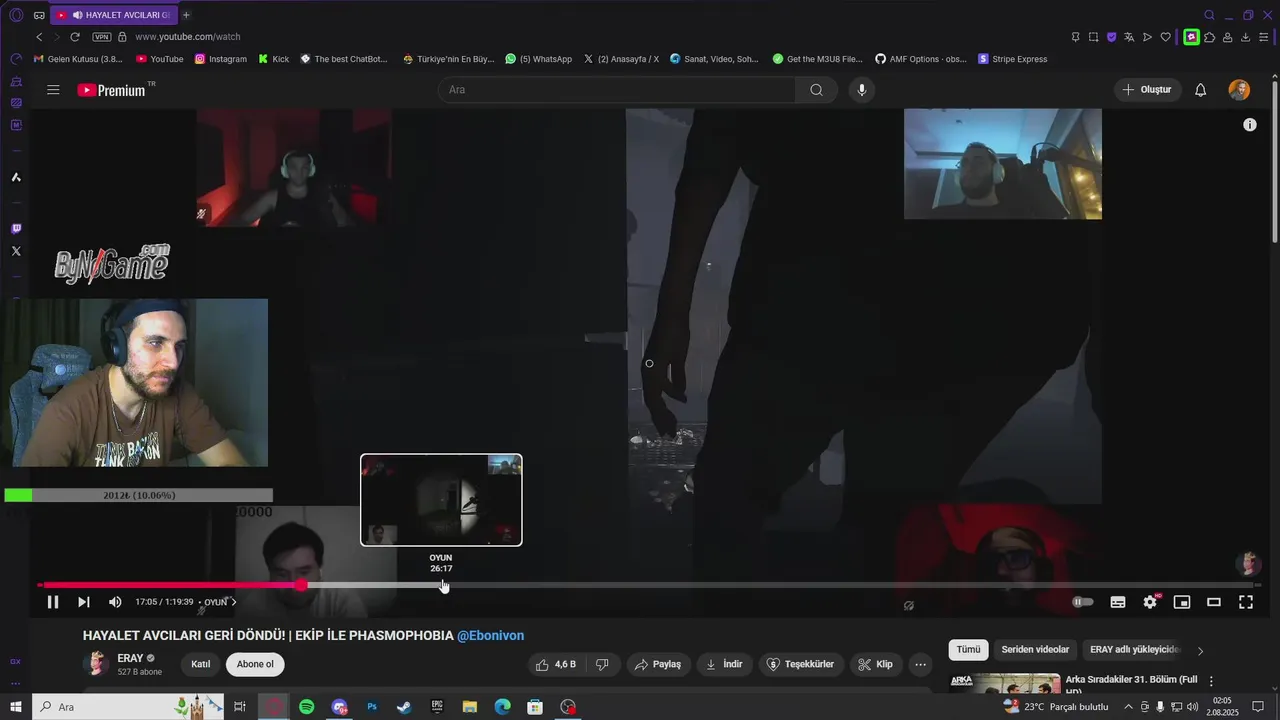Image resolution: width=1280 pixels, height=720 pixels.
Task: Toggle subtitles in the player
Action: point(1118,602)
